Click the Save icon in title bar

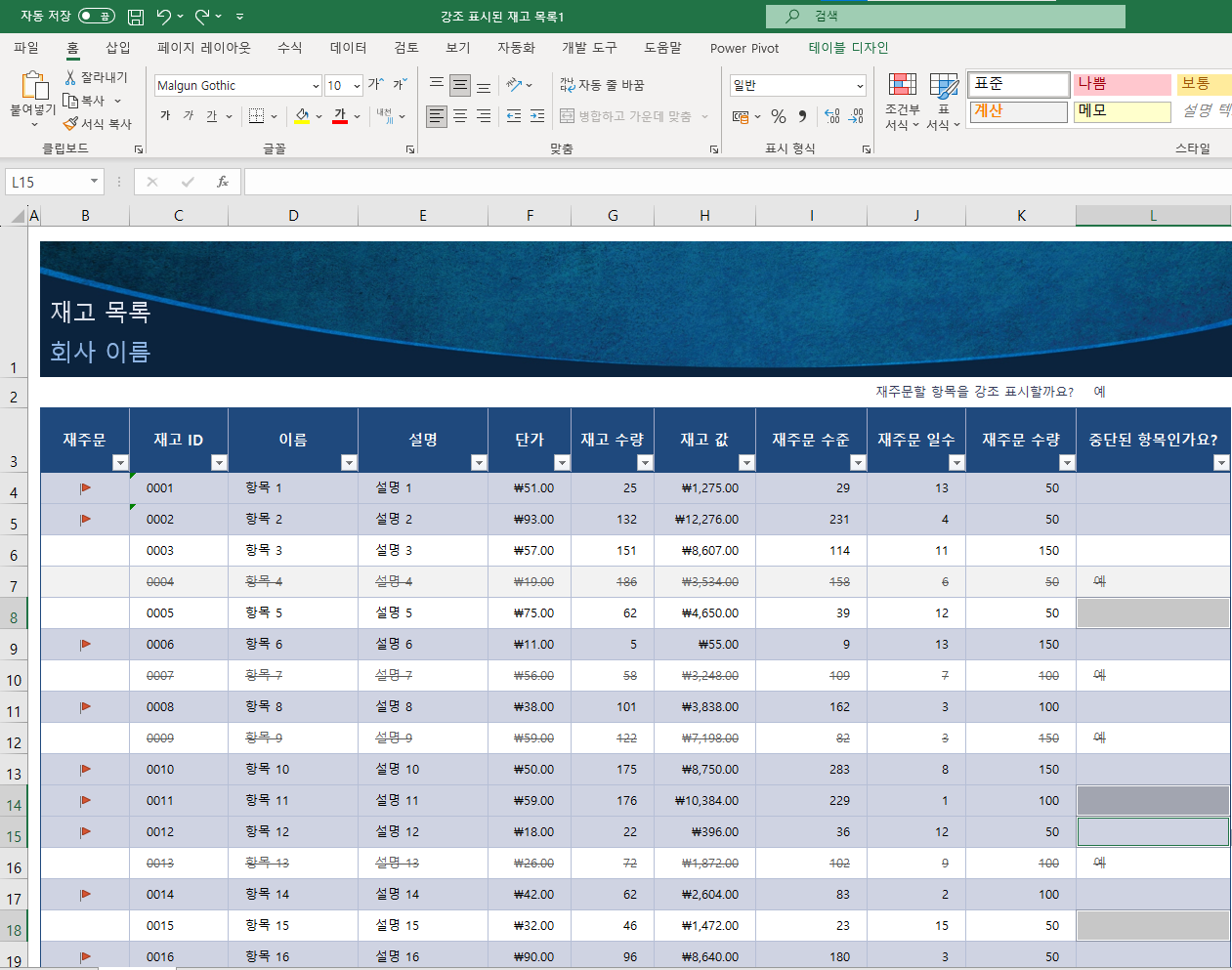[136, 17]
